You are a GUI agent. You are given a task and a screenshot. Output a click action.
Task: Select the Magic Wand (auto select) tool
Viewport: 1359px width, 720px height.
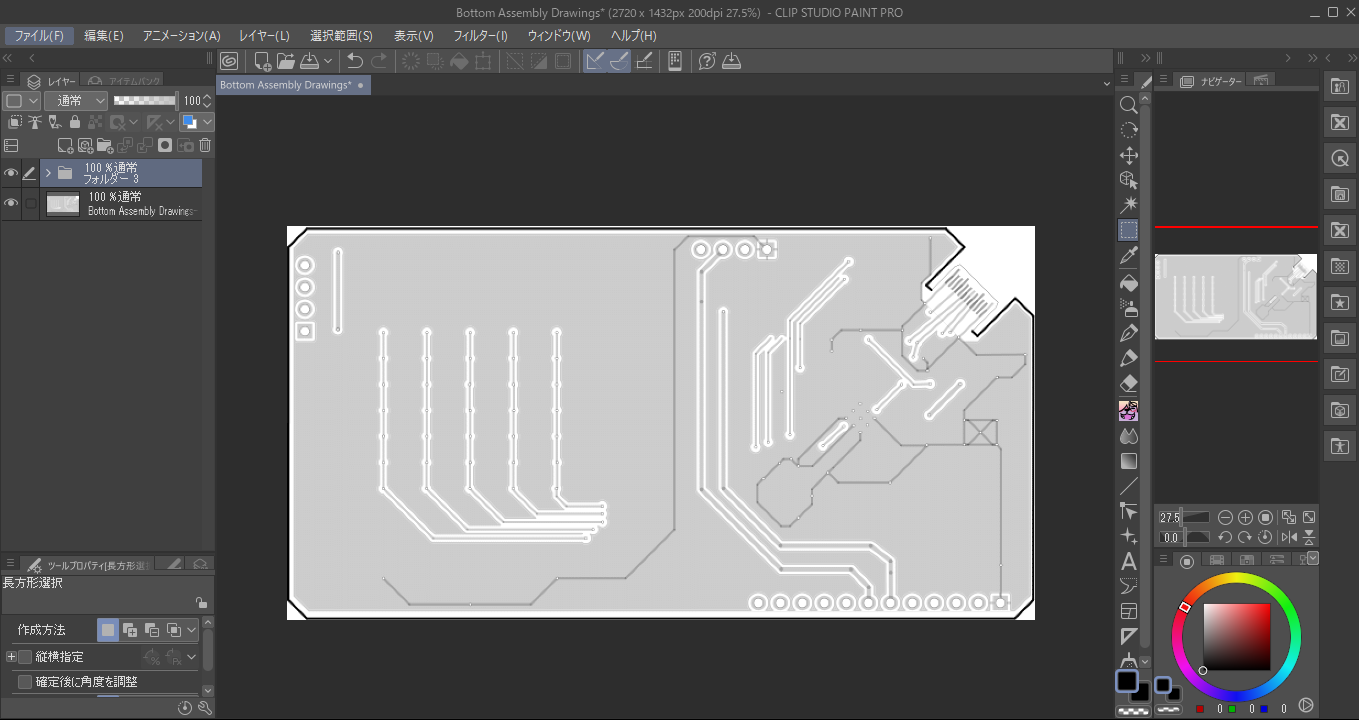pos(1128,205)
